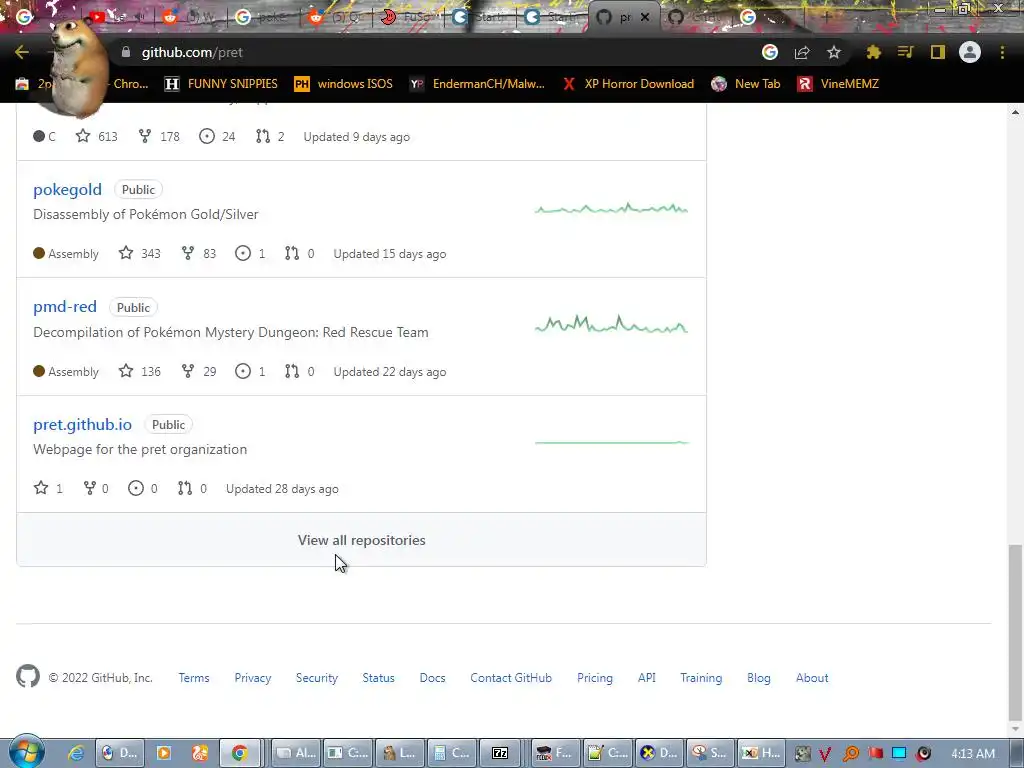Open the VineMEMZ bookmark
1024x768 pixels.
tap(838, 84)
